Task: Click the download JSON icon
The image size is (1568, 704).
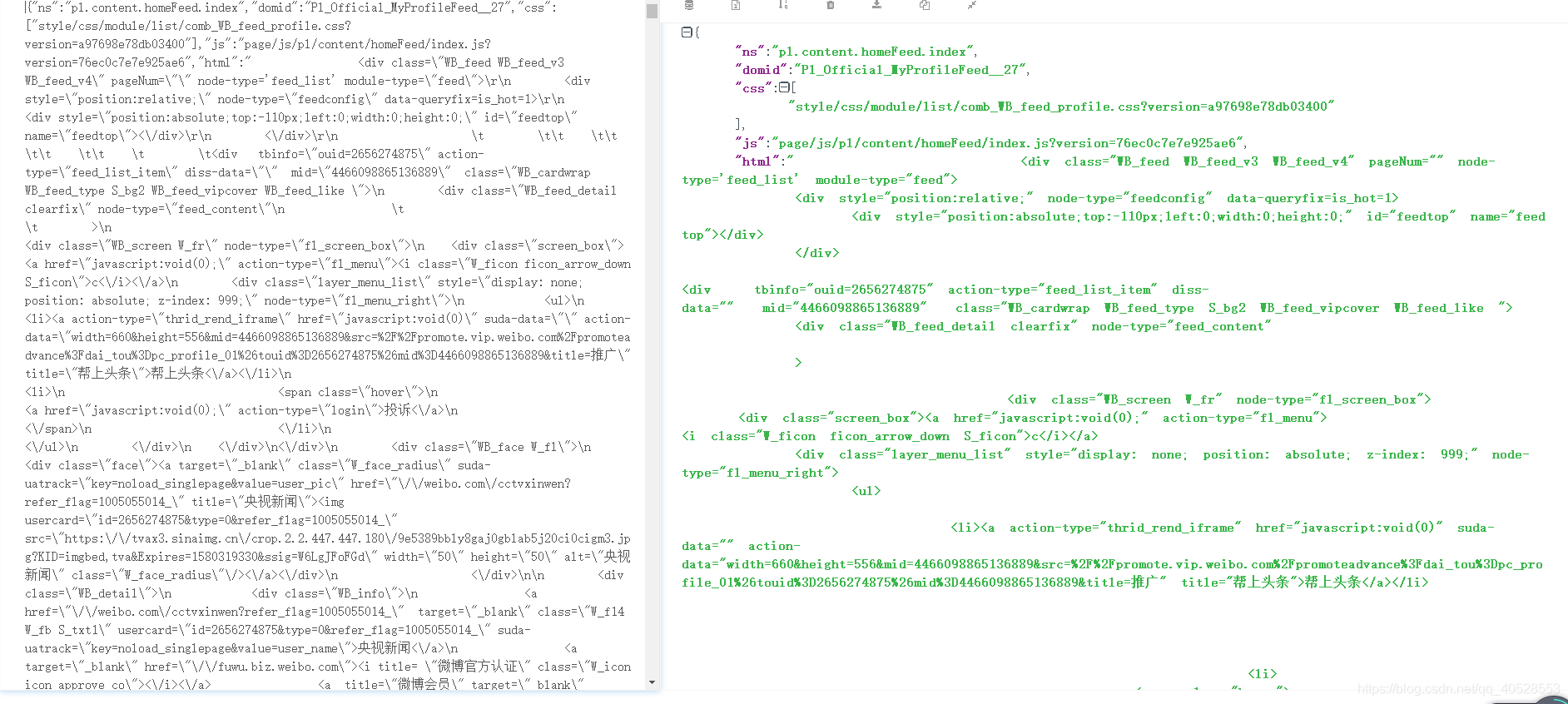Action: coord(876,5)
